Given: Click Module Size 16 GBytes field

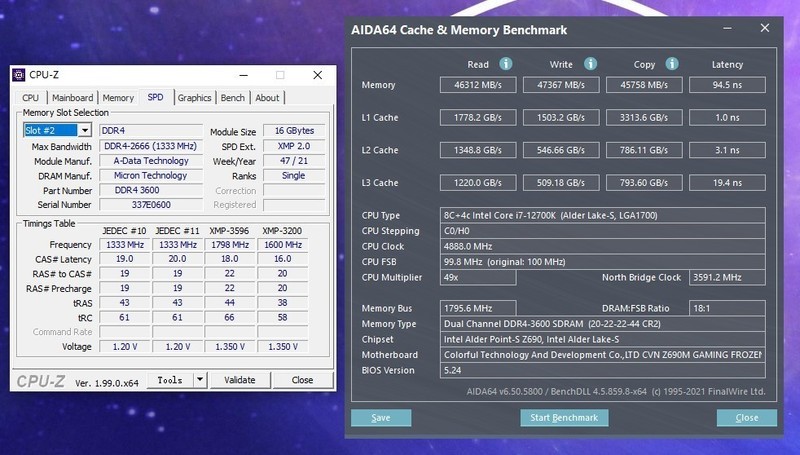Looking at the screenshot, I should coord(294,131).
